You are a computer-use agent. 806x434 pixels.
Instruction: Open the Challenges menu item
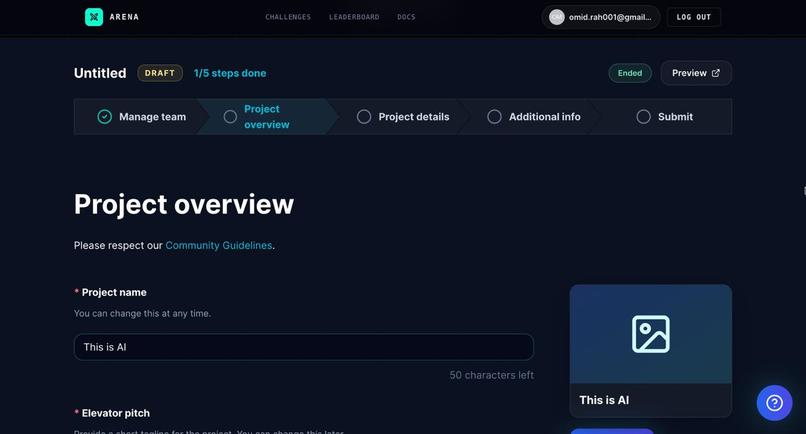tap(288, 17)
